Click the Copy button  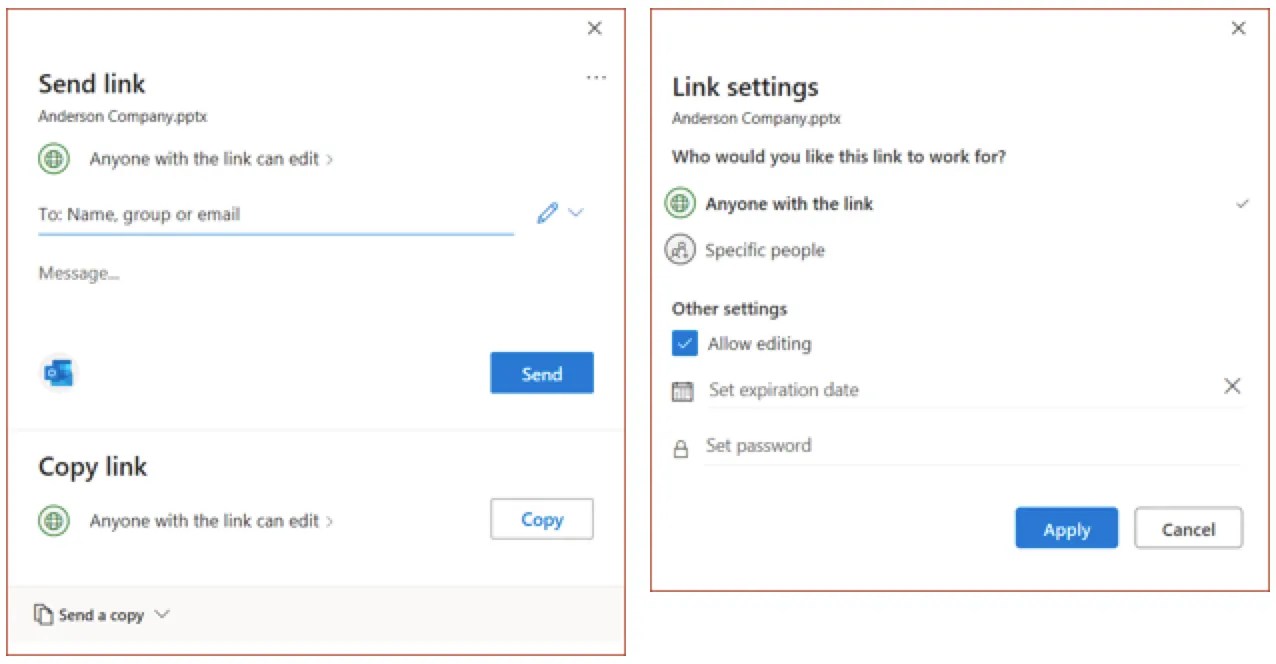542,520
